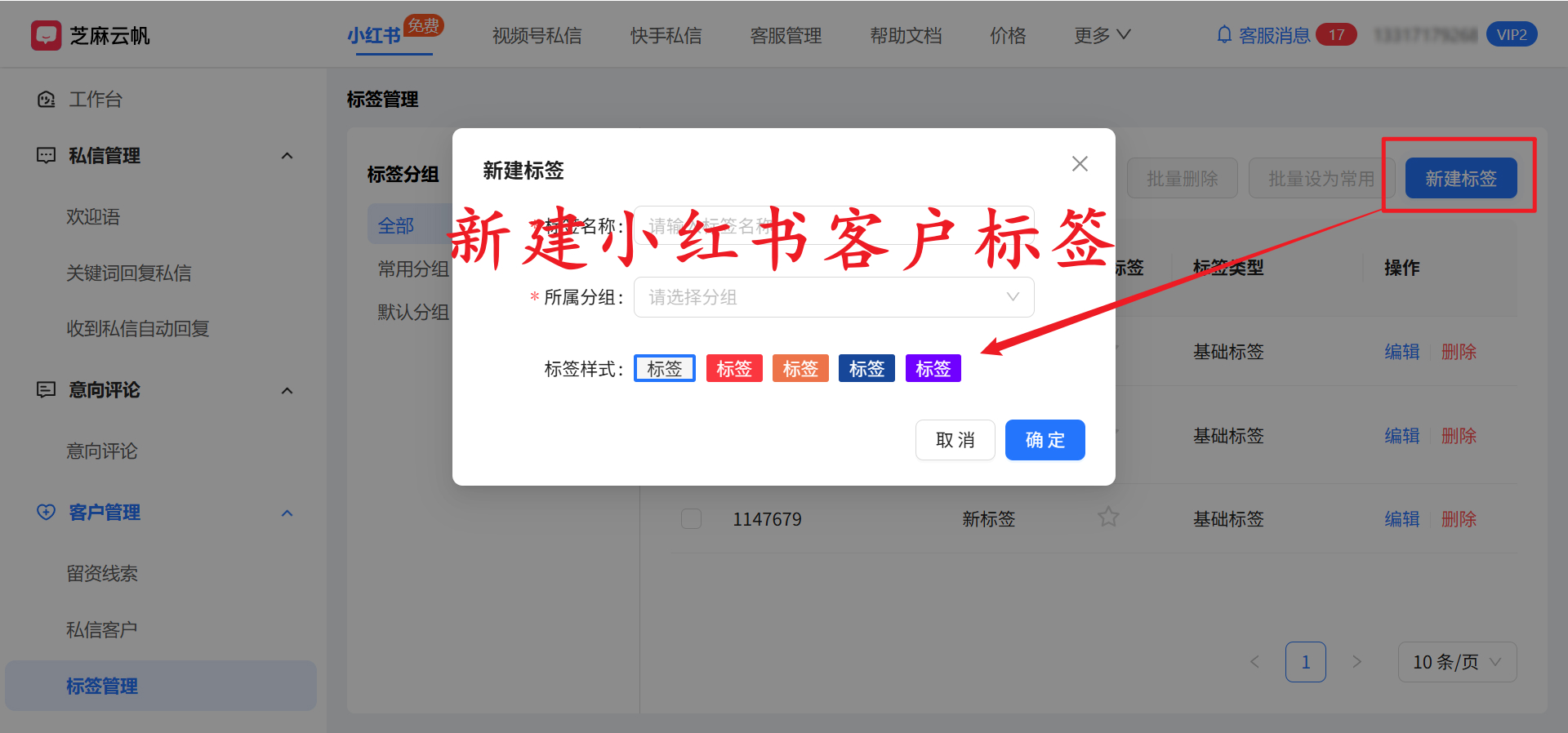
Task: Select the purple tag style
Action: pyautogui.click(x=933, y=368)
